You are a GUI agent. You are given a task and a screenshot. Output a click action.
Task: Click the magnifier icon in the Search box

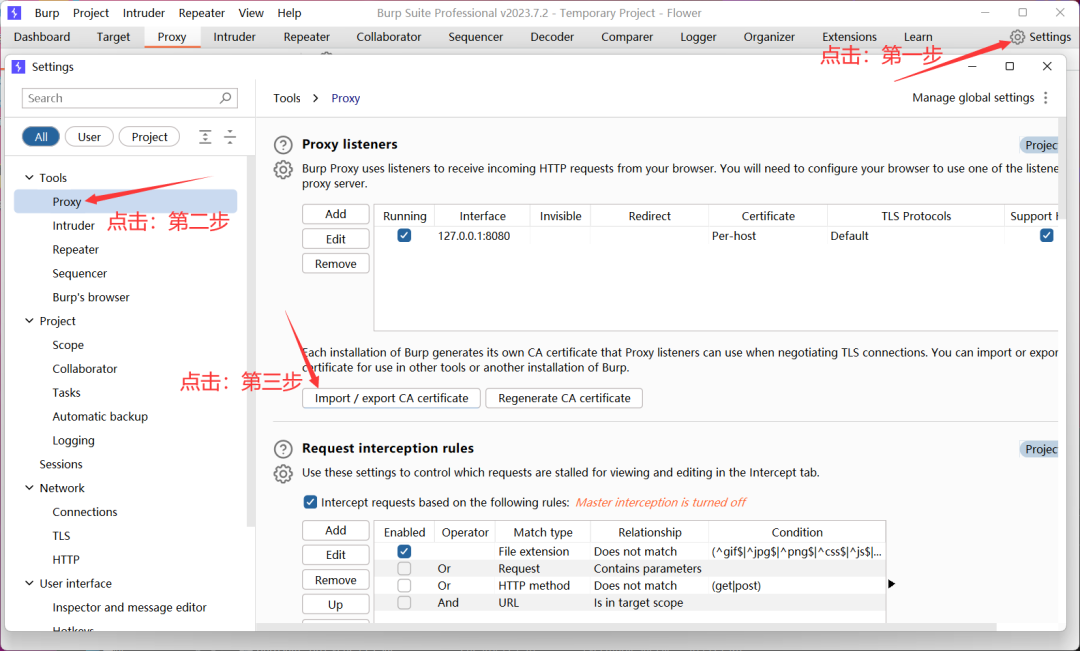[226, 98]
